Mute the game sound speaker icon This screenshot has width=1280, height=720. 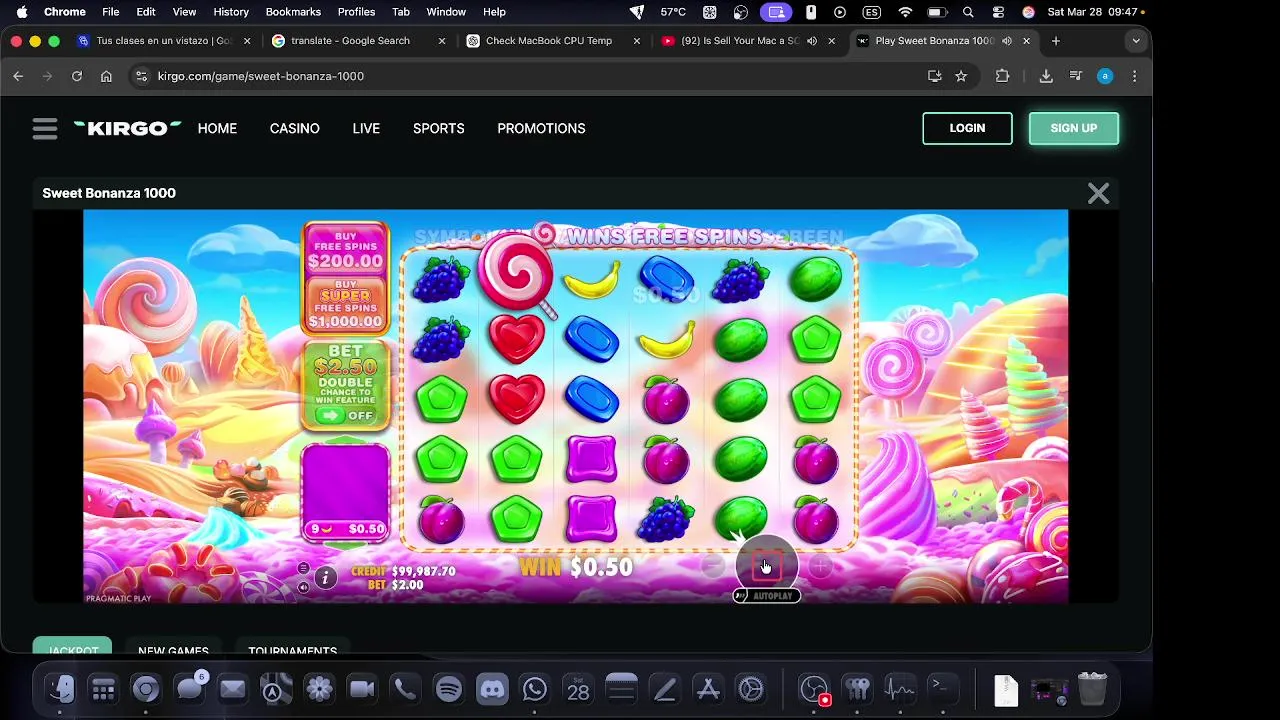[303, 588]
